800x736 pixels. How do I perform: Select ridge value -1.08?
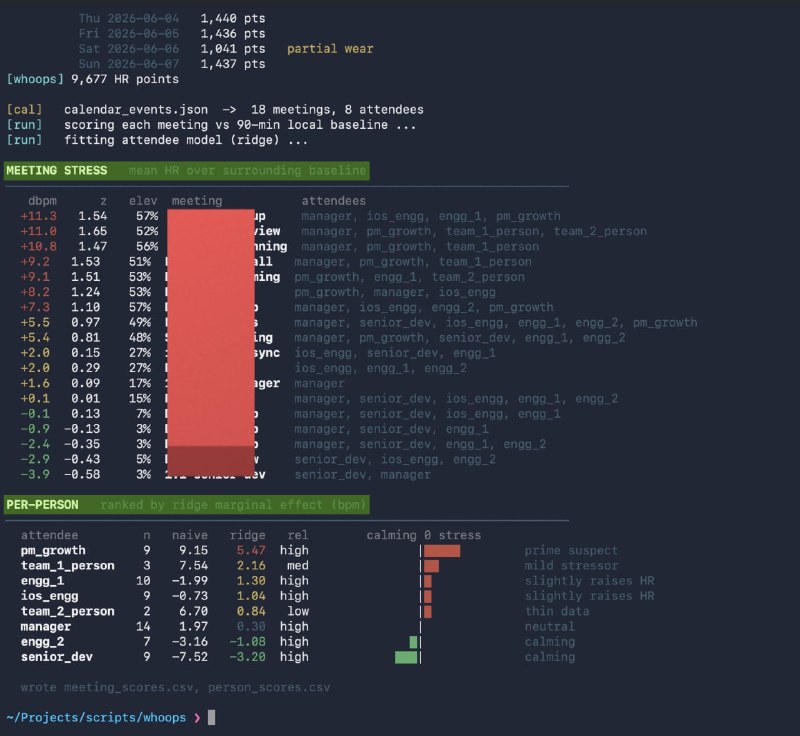click(247, 642)
